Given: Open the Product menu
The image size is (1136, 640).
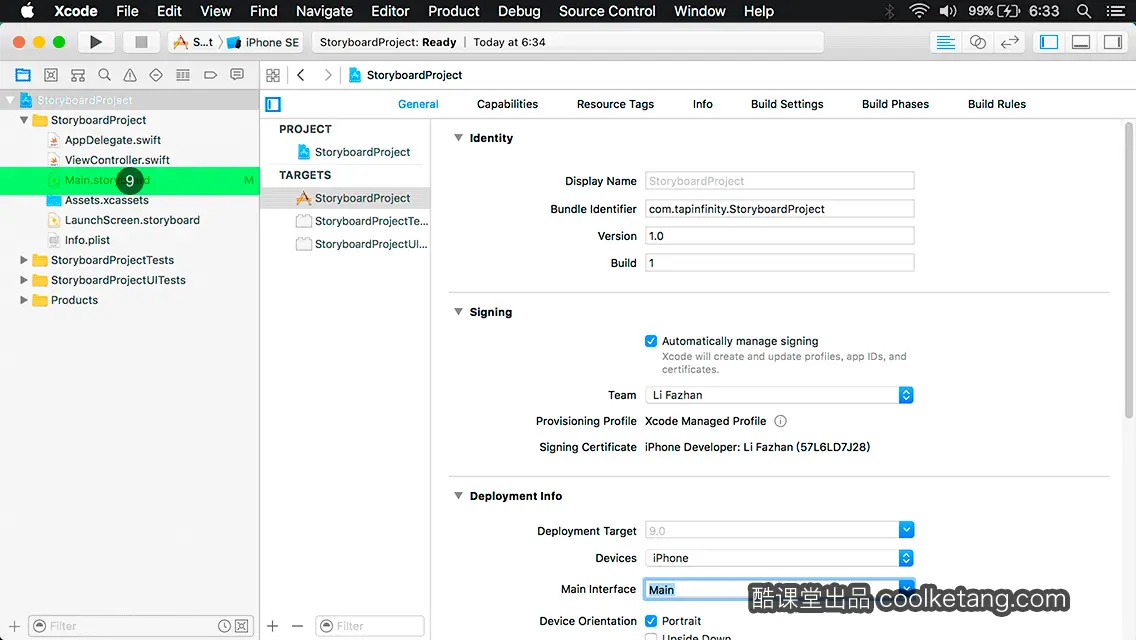Looking at the screenshot, I should (454, 11).
